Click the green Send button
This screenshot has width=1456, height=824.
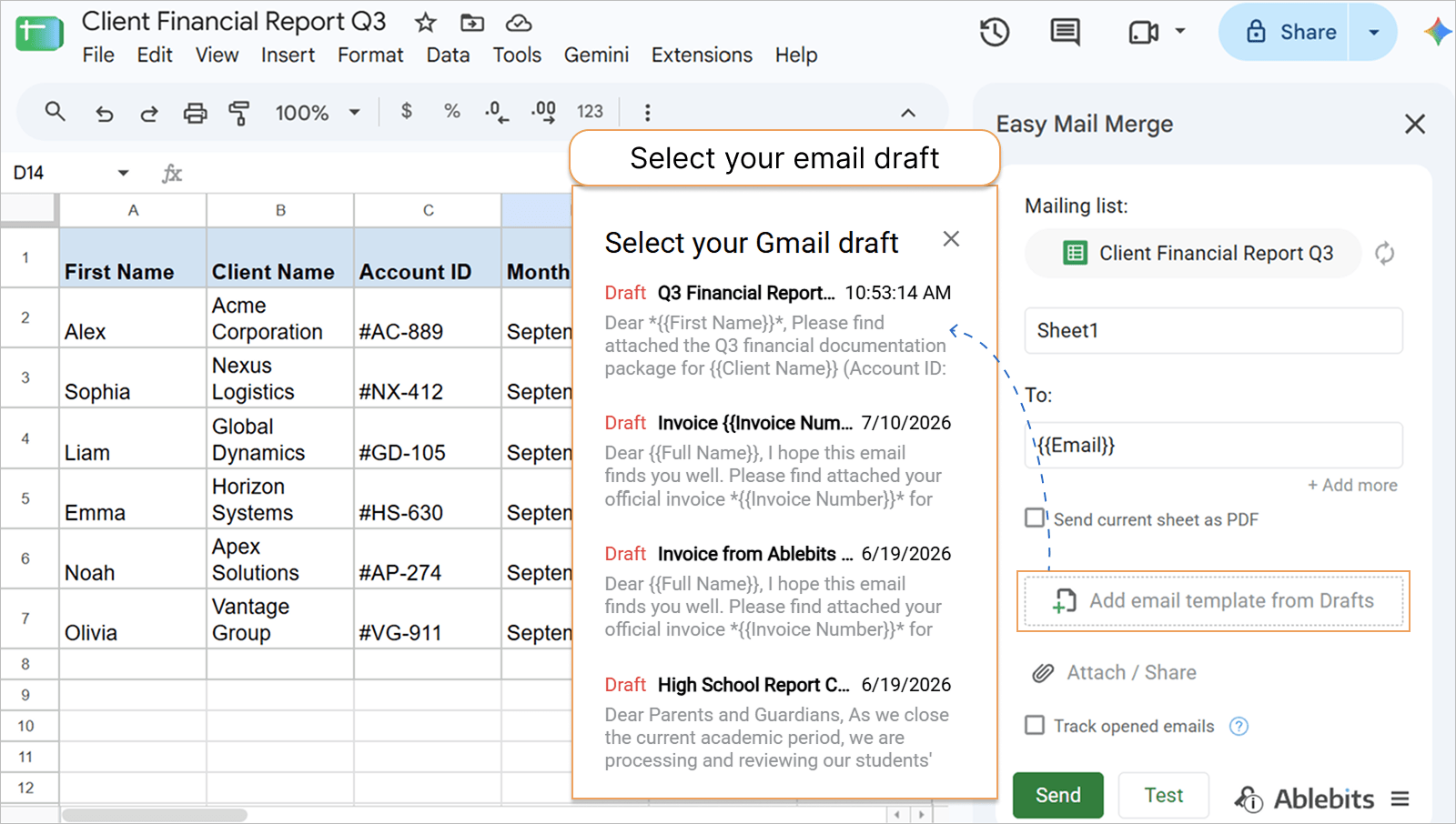click(1058, 795)
